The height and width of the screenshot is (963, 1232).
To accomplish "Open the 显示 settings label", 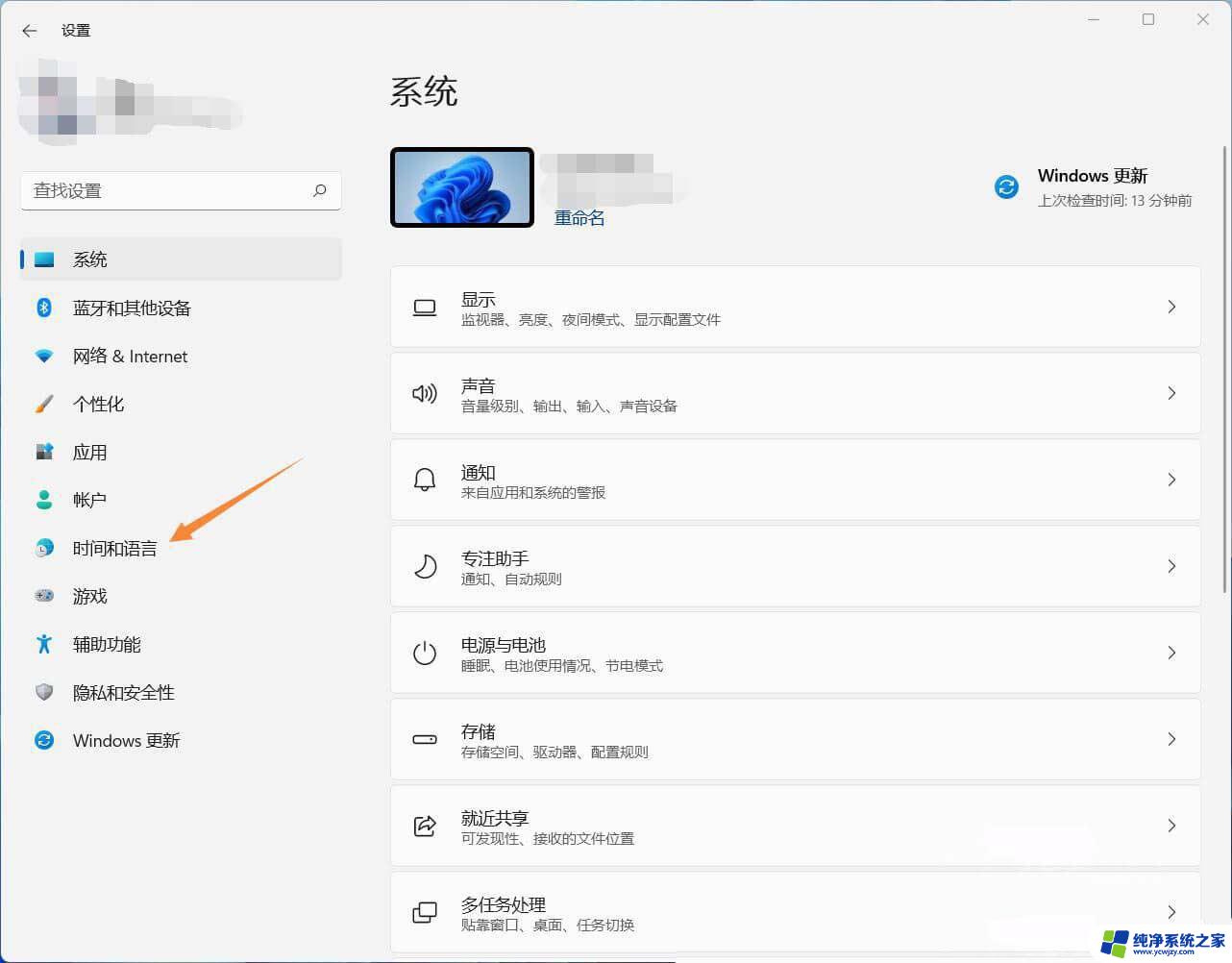I will [479, 300].
